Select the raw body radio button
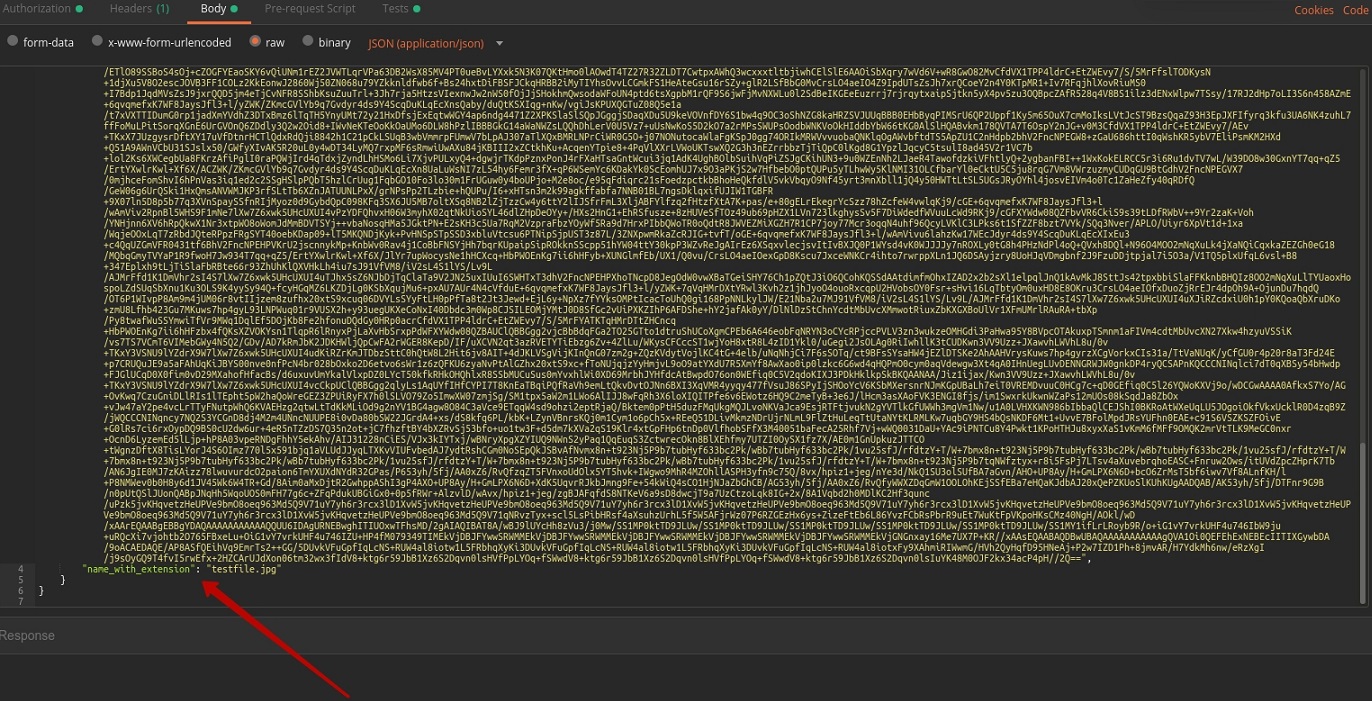Screen dimensions: 1372x701 255,43
